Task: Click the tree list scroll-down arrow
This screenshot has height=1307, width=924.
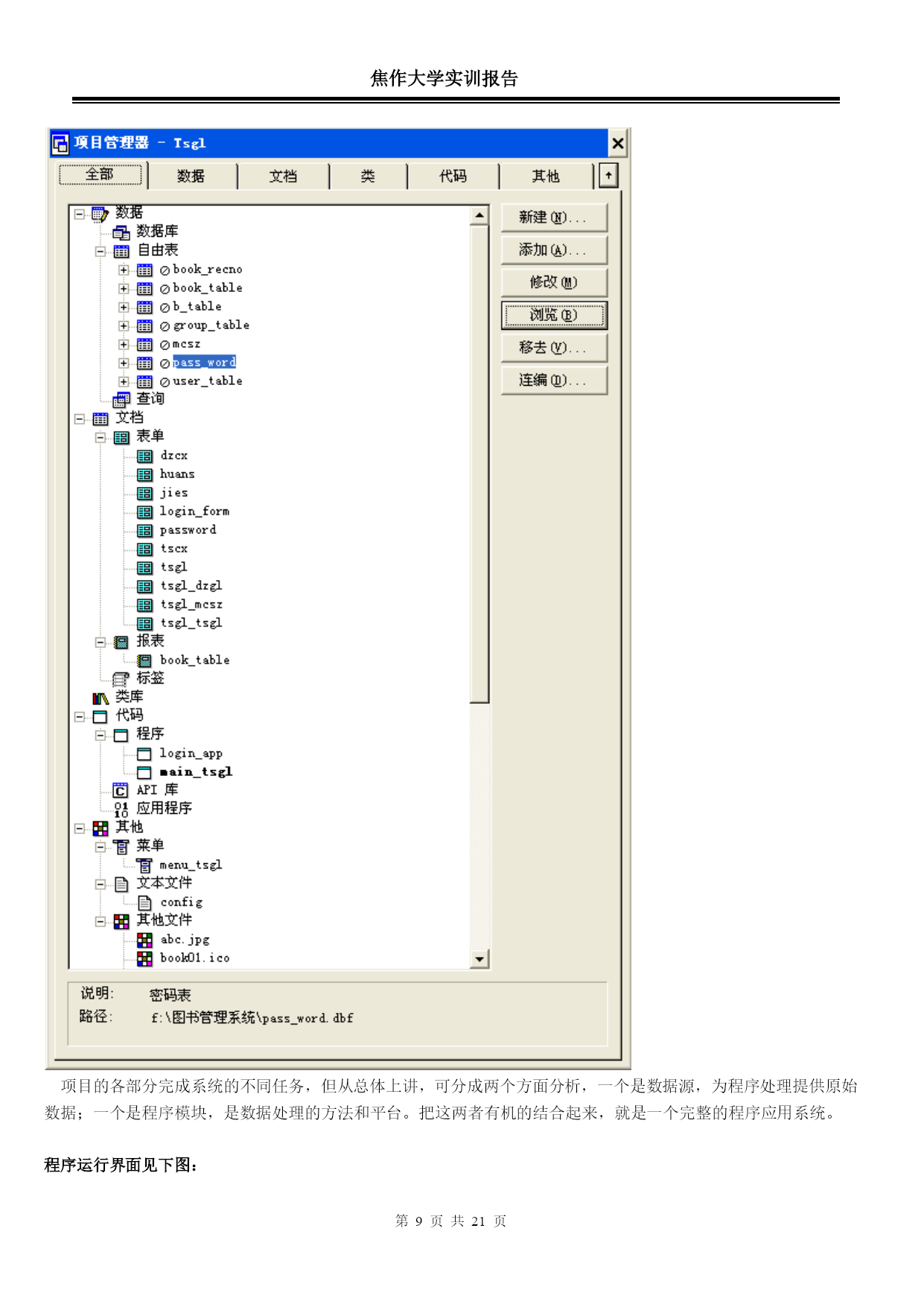Action: coord(479,959)
